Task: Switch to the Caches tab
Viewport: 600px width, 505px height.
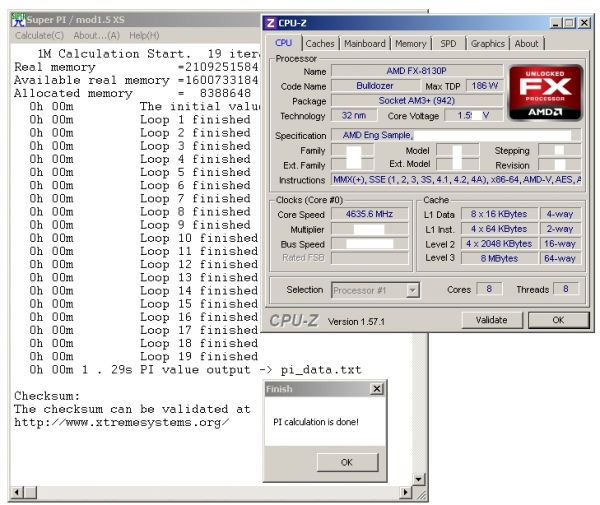Action: pos(320,44)
